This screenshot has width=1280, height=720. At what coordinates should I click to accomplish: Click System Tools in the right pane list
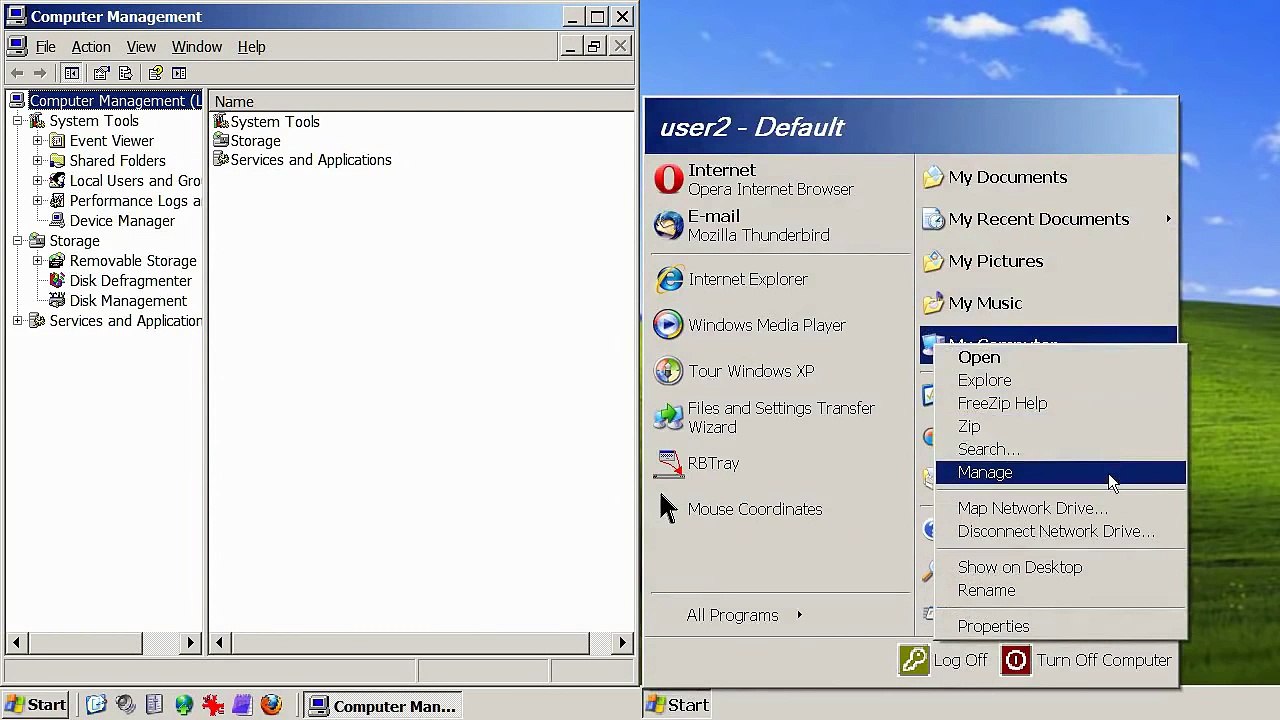(x=275, y=122)
